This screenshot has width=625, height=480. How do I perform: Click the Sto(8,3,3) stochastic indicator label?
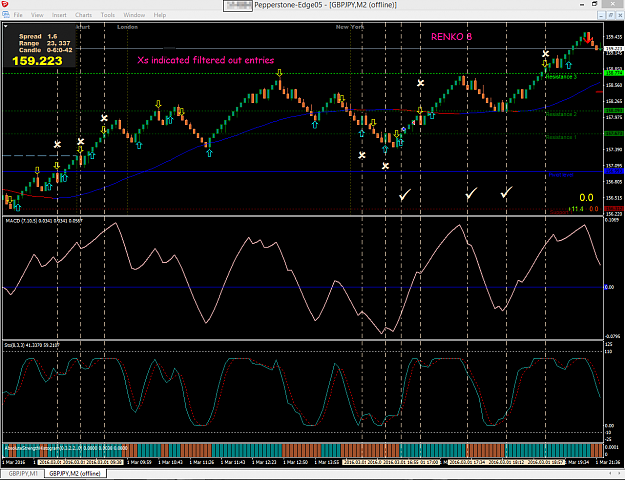coord(32,345)
